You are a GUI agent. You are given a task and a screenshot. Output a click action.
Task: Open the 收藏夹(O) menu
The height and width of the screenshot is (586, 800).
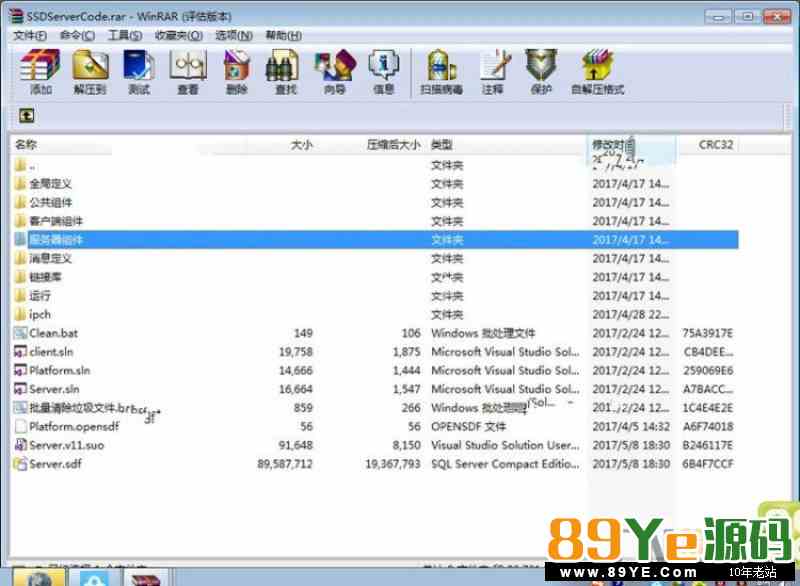coord(179,35)
